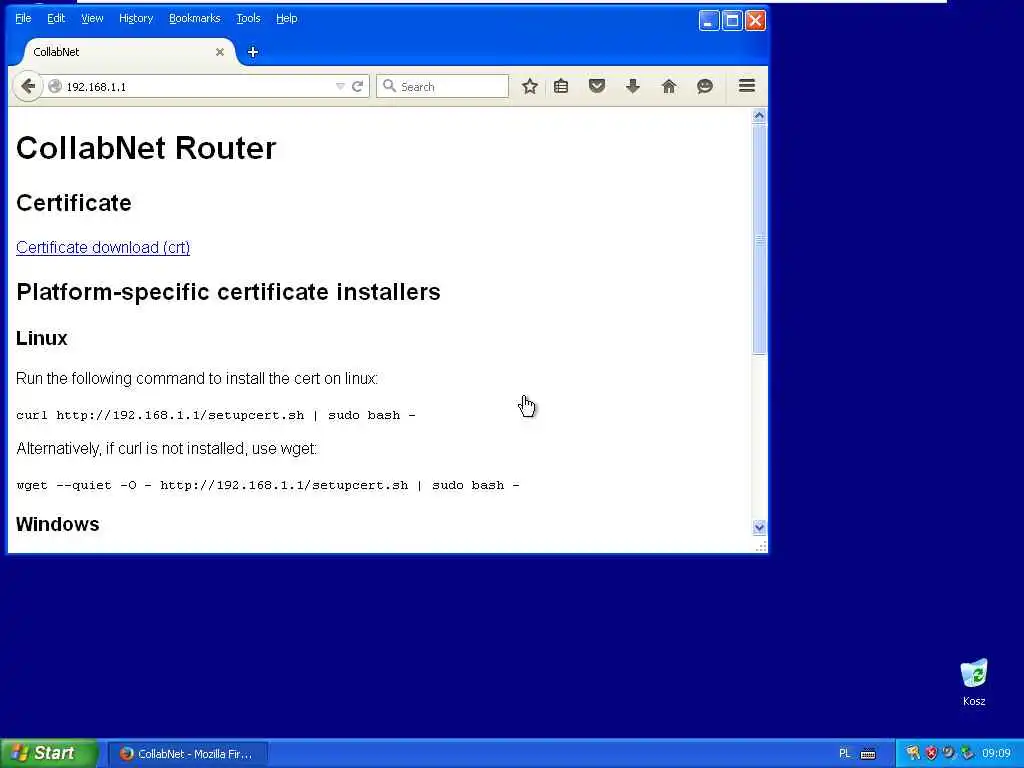Minimize the Firefox window

[x=709, y=20]
